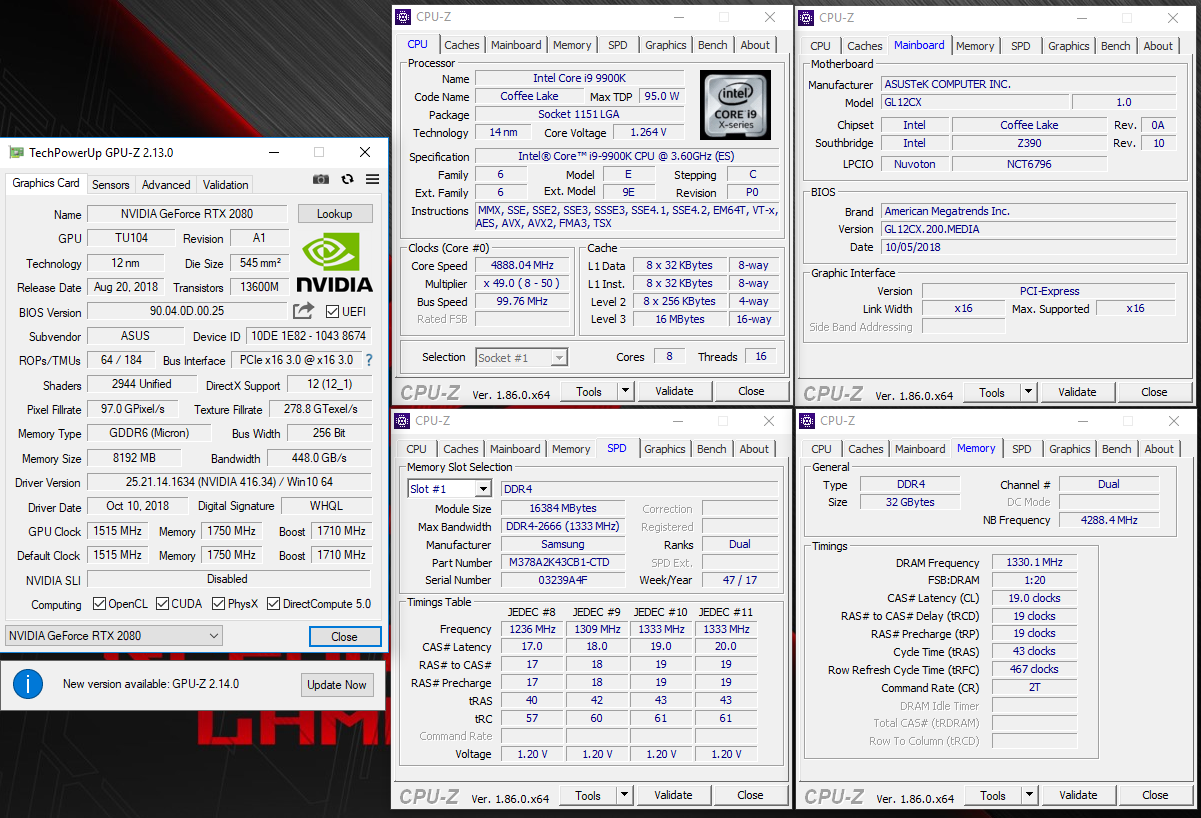Click the processor Name Intel Core i9 9900K
The image size is (1201, 818).
point(579,79)
